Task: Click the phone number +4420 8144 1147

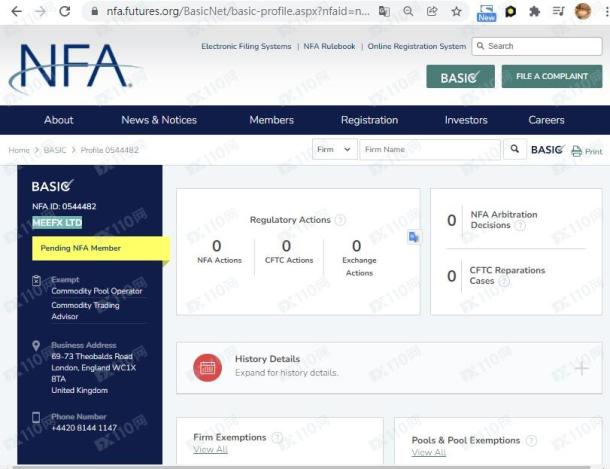Action: pyautogui.click(x=84, y=428)
